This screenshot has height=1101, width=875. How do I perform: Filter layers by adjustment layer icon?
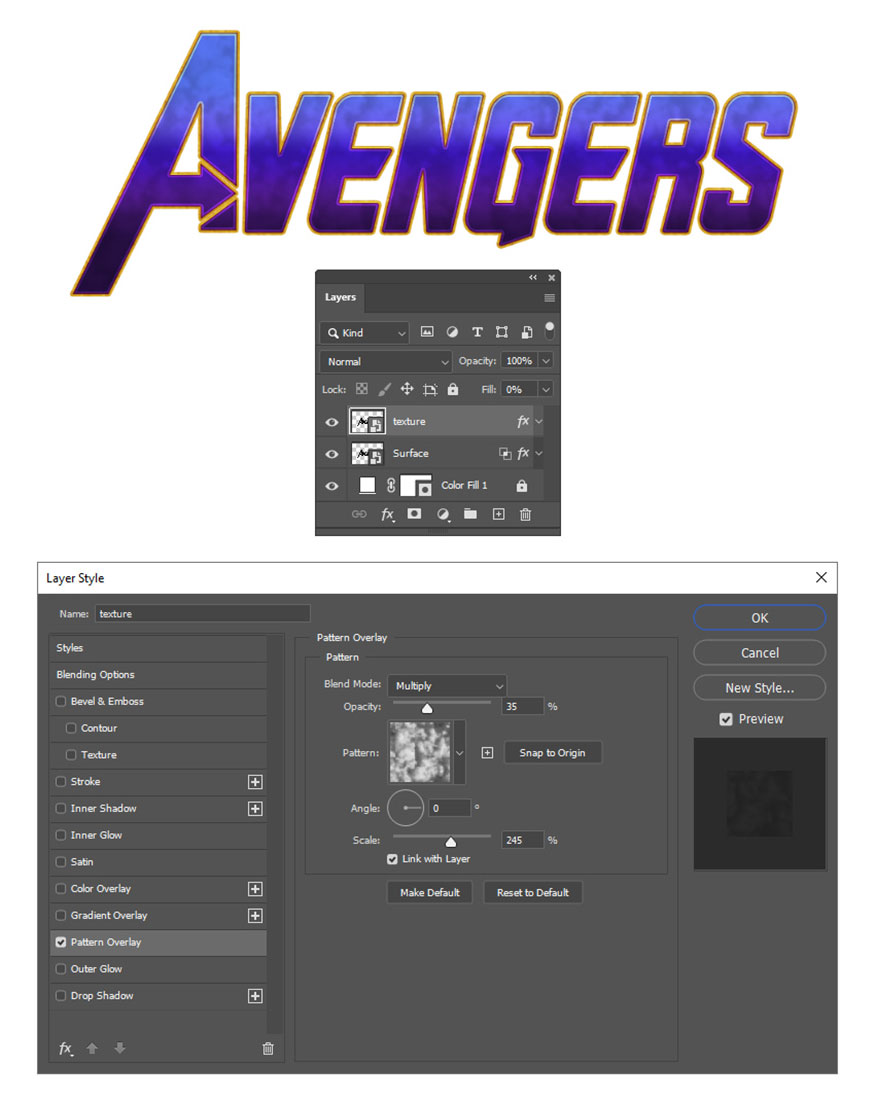pyautogui.click(x=452, y=332)
